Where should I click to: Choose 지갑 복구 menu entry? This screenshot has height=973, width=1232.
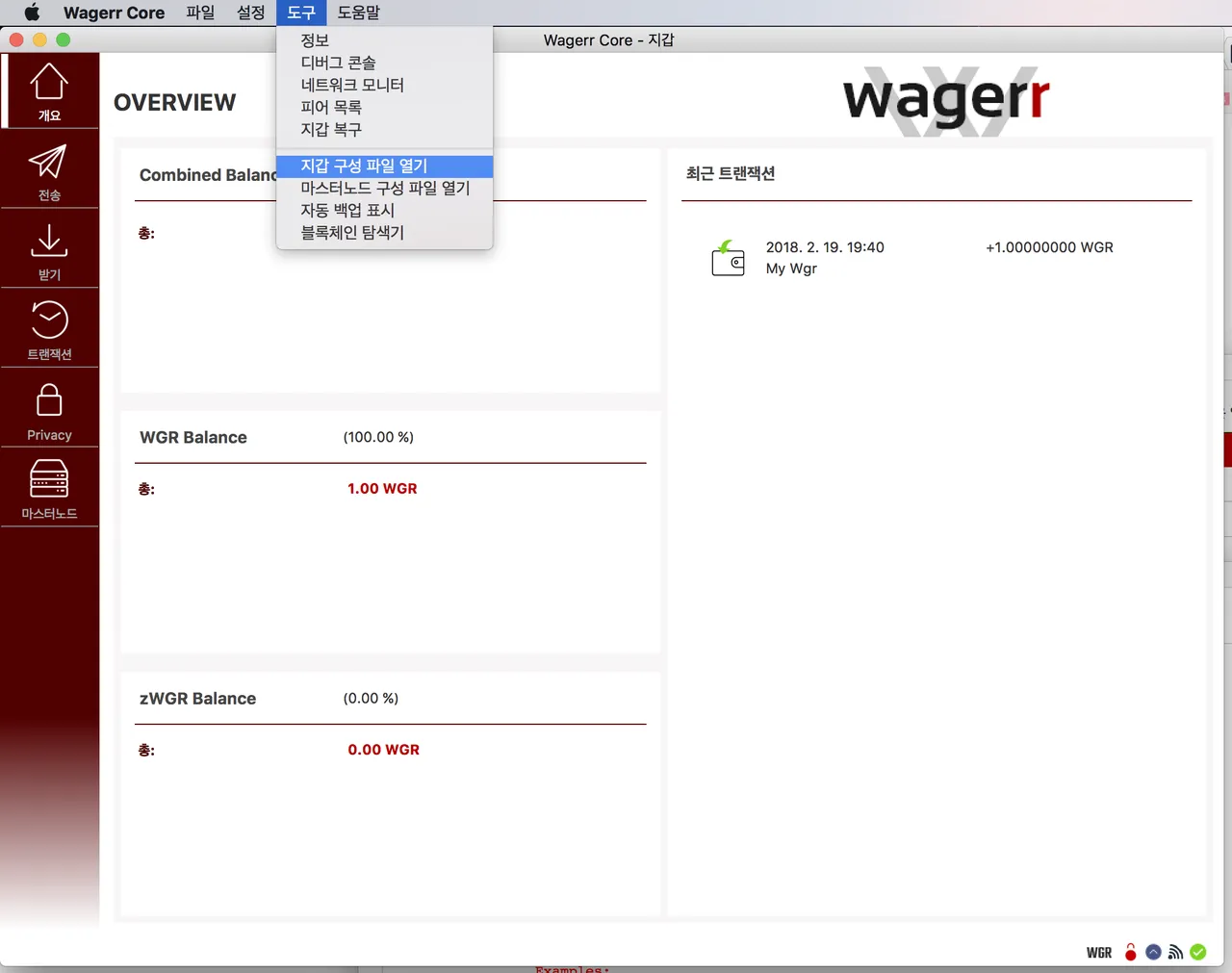click(x=385, y=129)
